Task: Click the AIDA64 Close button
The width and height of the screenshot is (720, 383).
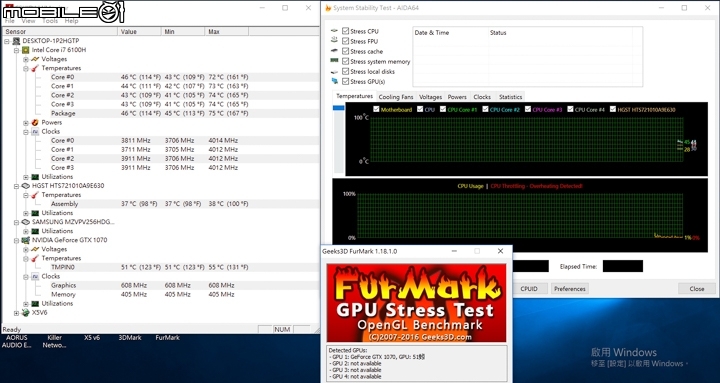Action: click(697, 289)
